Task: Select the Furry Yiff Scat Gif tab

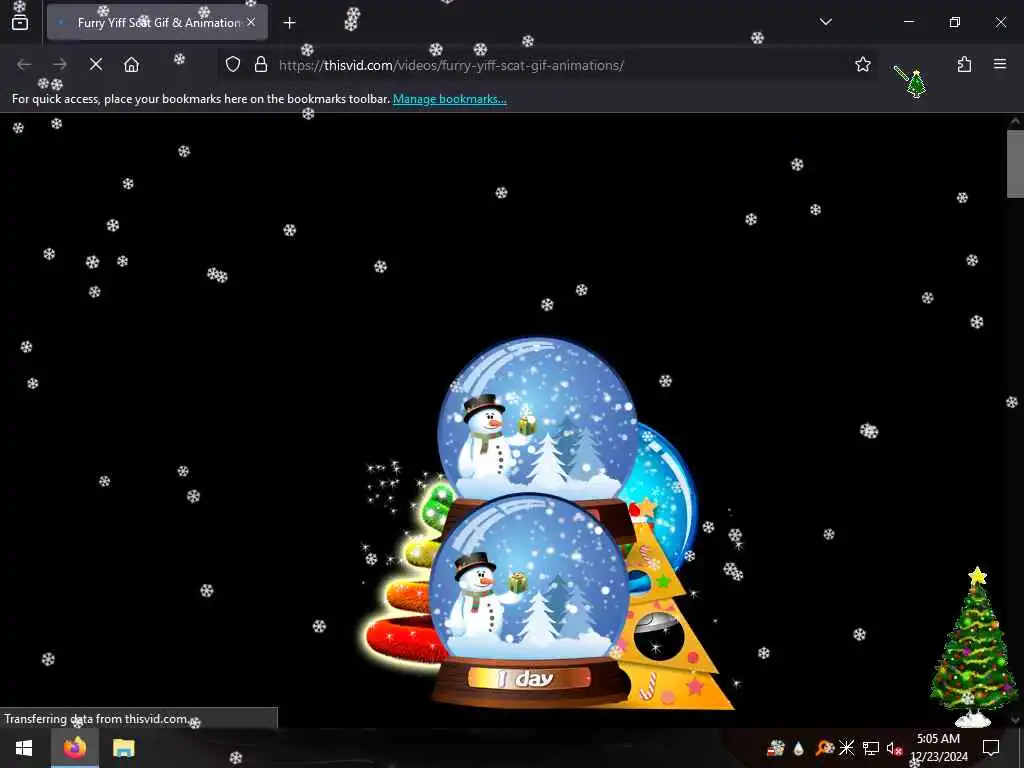Action: tap(157, 23)
